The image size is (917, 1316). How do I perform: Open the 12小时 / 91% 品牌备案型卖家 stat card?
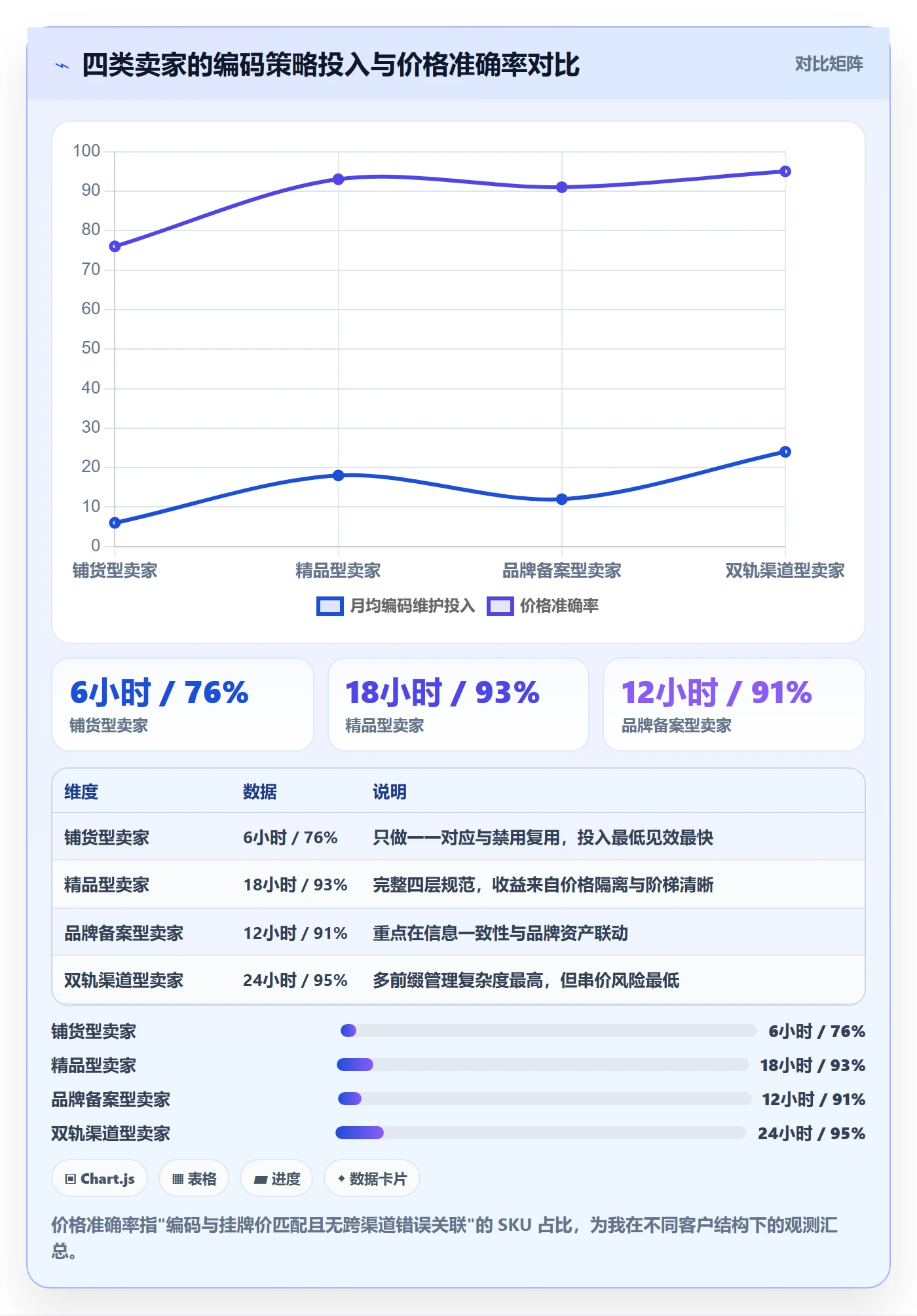click(x=734, y=704)
